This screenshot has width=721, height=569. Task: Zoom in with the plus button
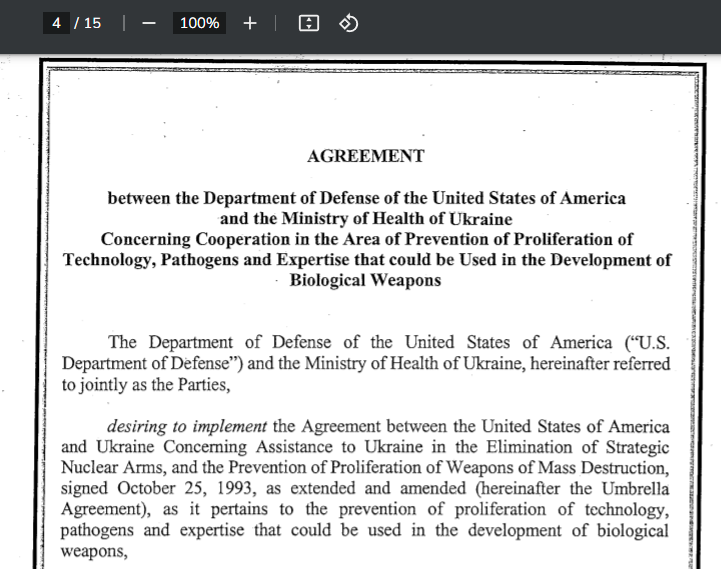click(250, 23)
